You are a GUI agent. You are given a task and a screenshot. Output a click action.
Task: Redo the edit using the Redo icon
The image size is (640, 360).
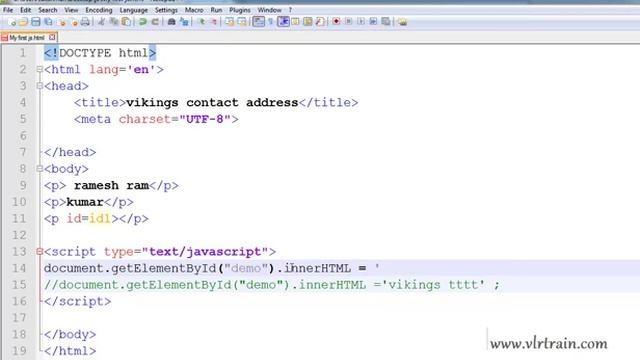tap(155, 22)
